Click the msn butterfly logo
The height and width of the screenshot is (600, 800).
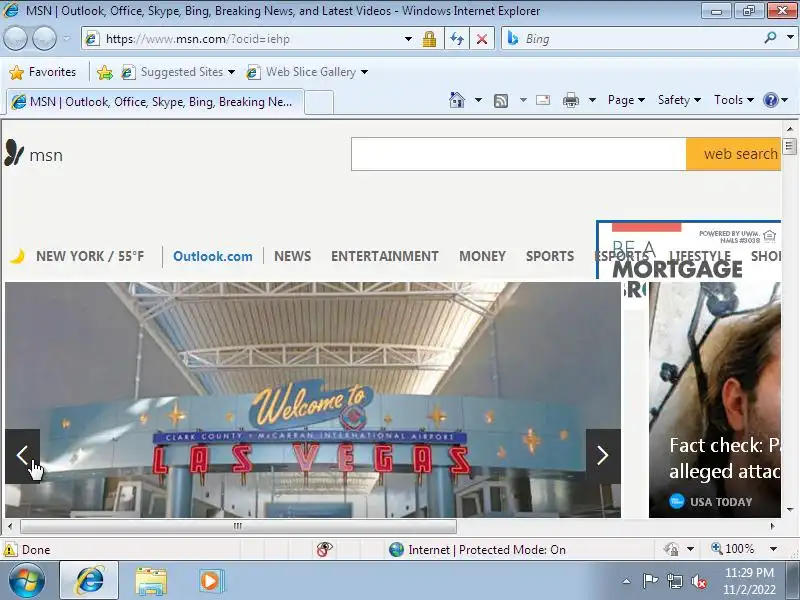(34, 154)
